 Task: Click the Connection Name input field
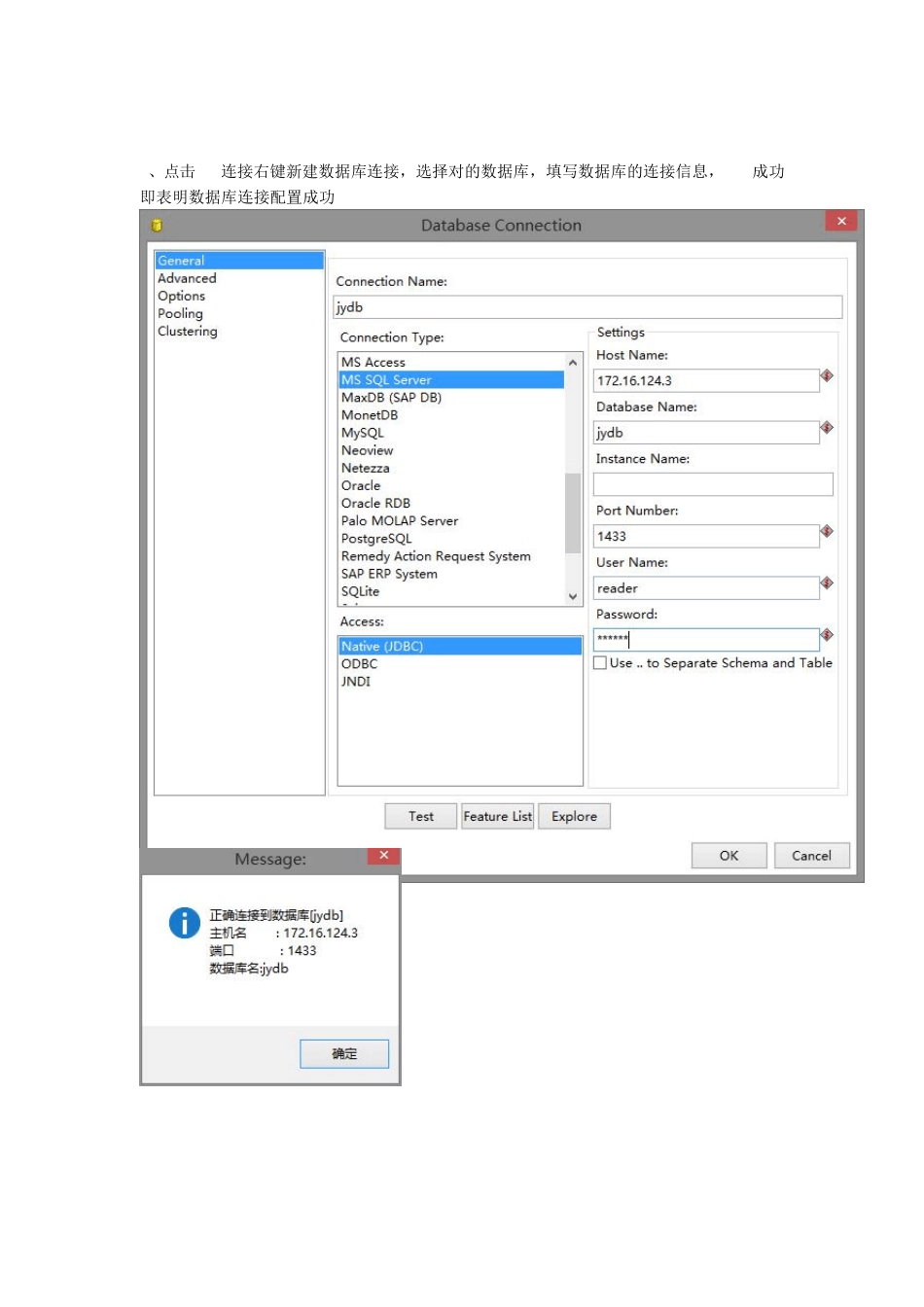587,307
